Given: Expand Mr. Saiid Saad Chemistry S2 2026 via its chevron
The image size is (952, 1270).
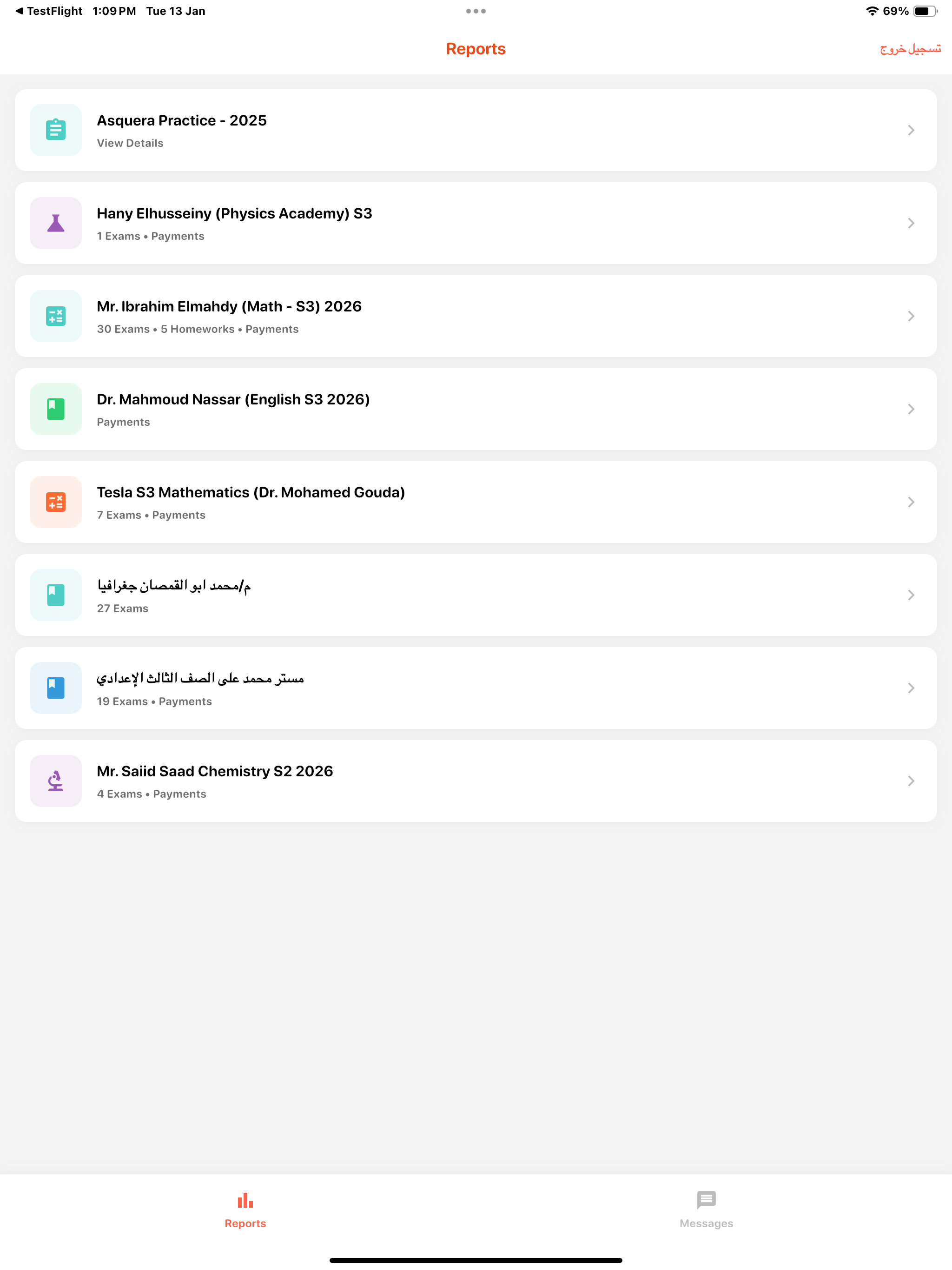Looking at the screenshot, I should pos(911,781).
